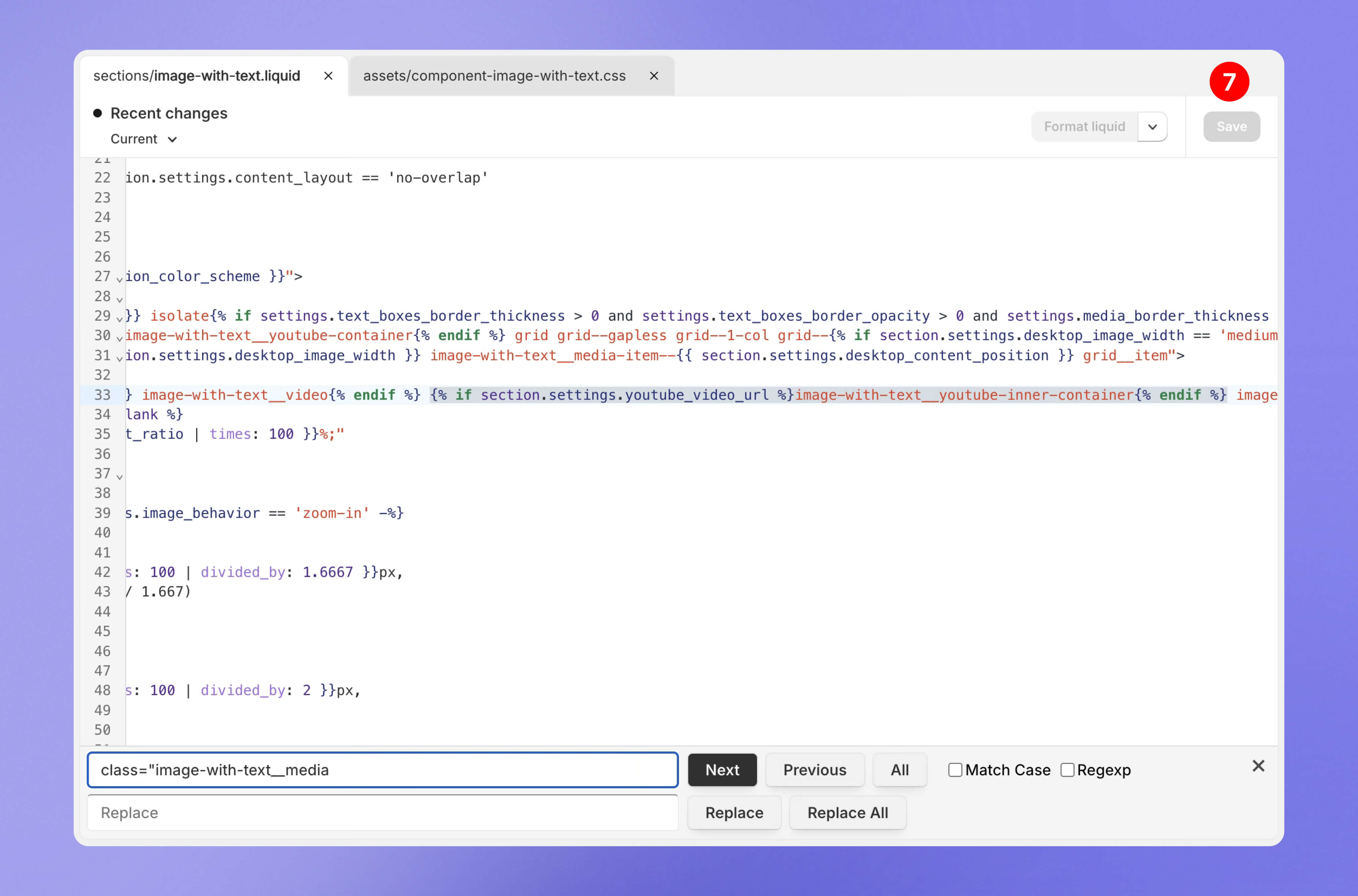Click the Previous search button
The image size is (1358, 896).
814,770
